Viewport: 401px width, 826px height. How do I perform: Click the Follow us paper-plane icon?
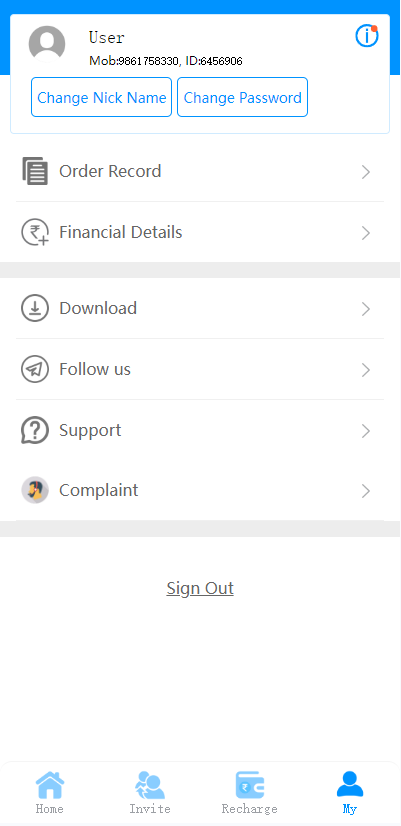click(x=35, y=369)
